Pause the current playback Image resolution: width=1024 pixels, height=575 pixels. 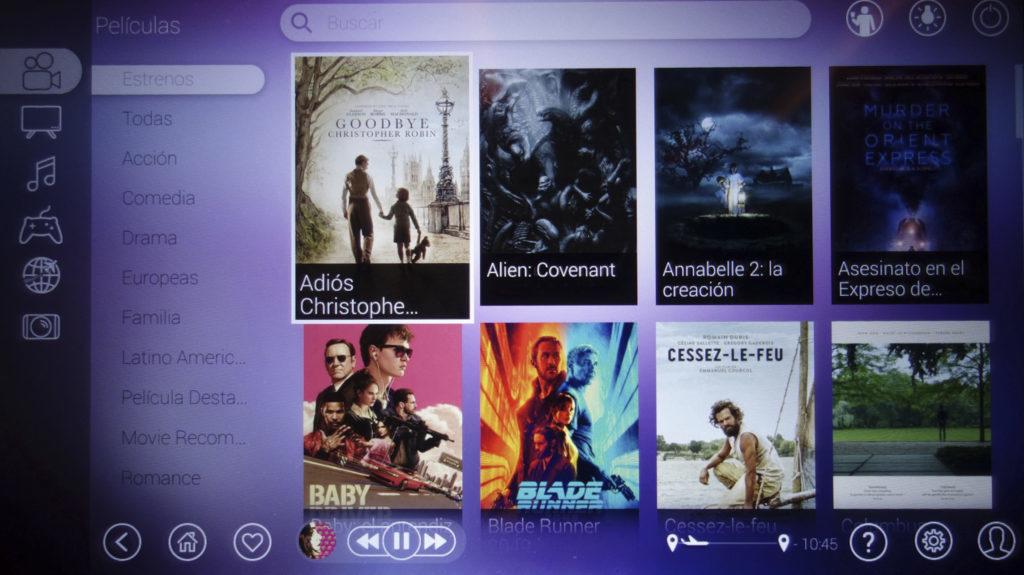[x=401, y=542]
